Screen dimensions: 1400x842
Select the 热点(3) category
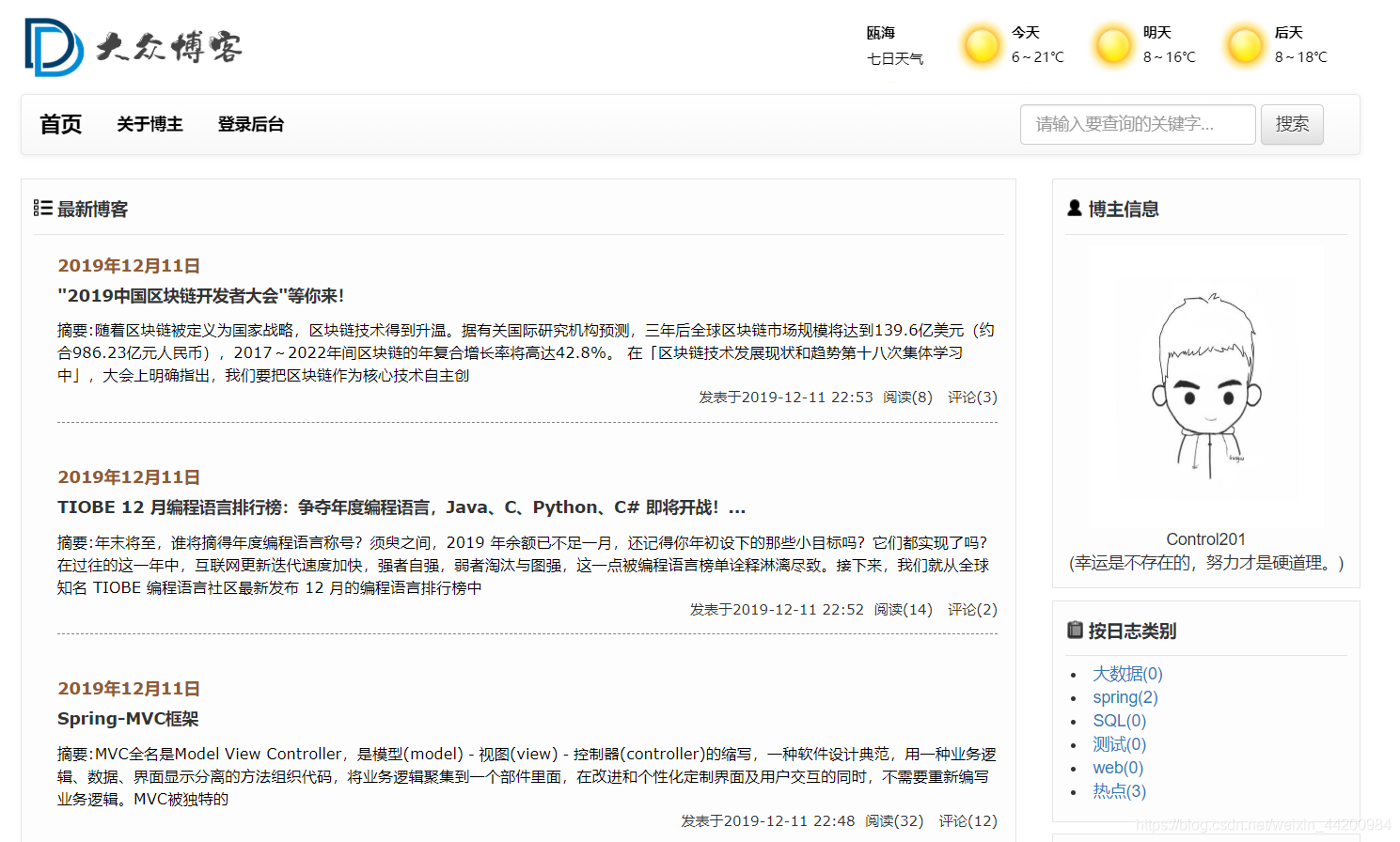pyautogui.click(x=1120, y=791)
